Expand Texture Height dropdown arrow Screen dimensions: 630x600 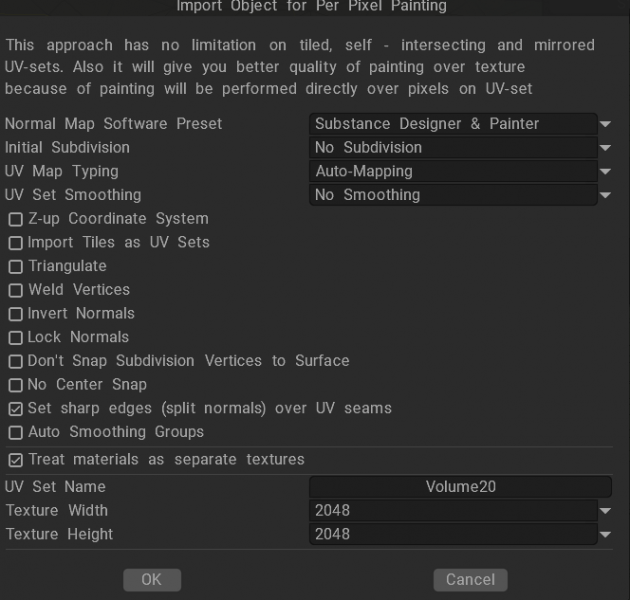click(x=606, y=535)
